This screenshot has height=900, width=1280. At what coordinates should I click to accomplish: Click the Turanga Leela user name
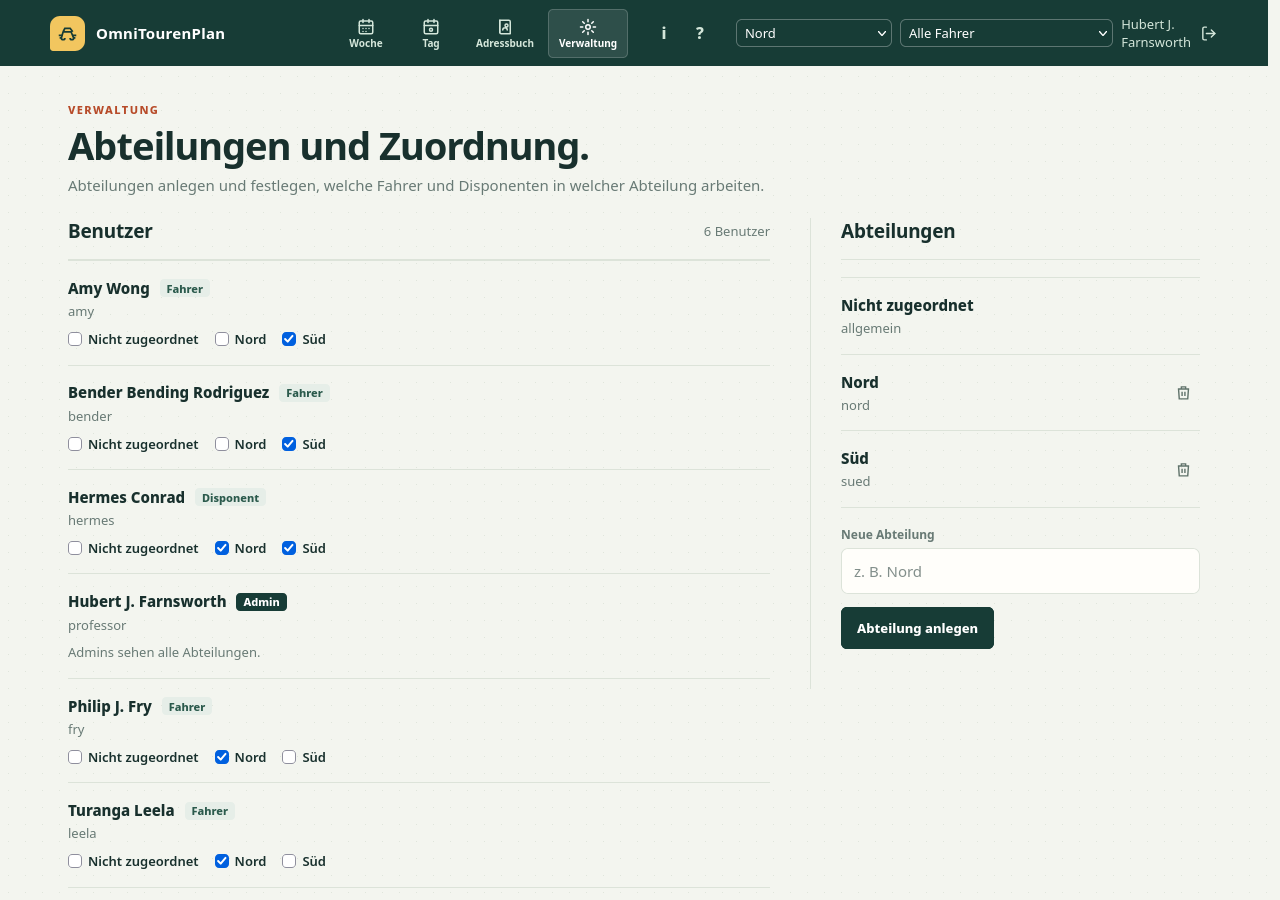click(121, 810)
